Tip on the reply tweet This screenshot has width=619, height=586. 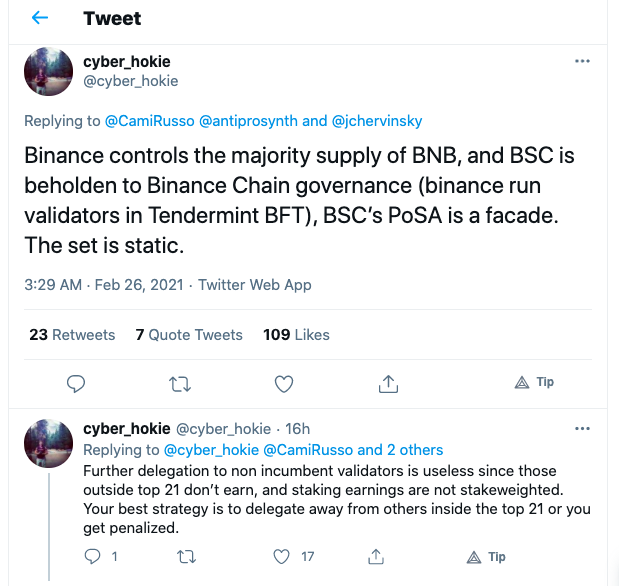pos(486,557)
